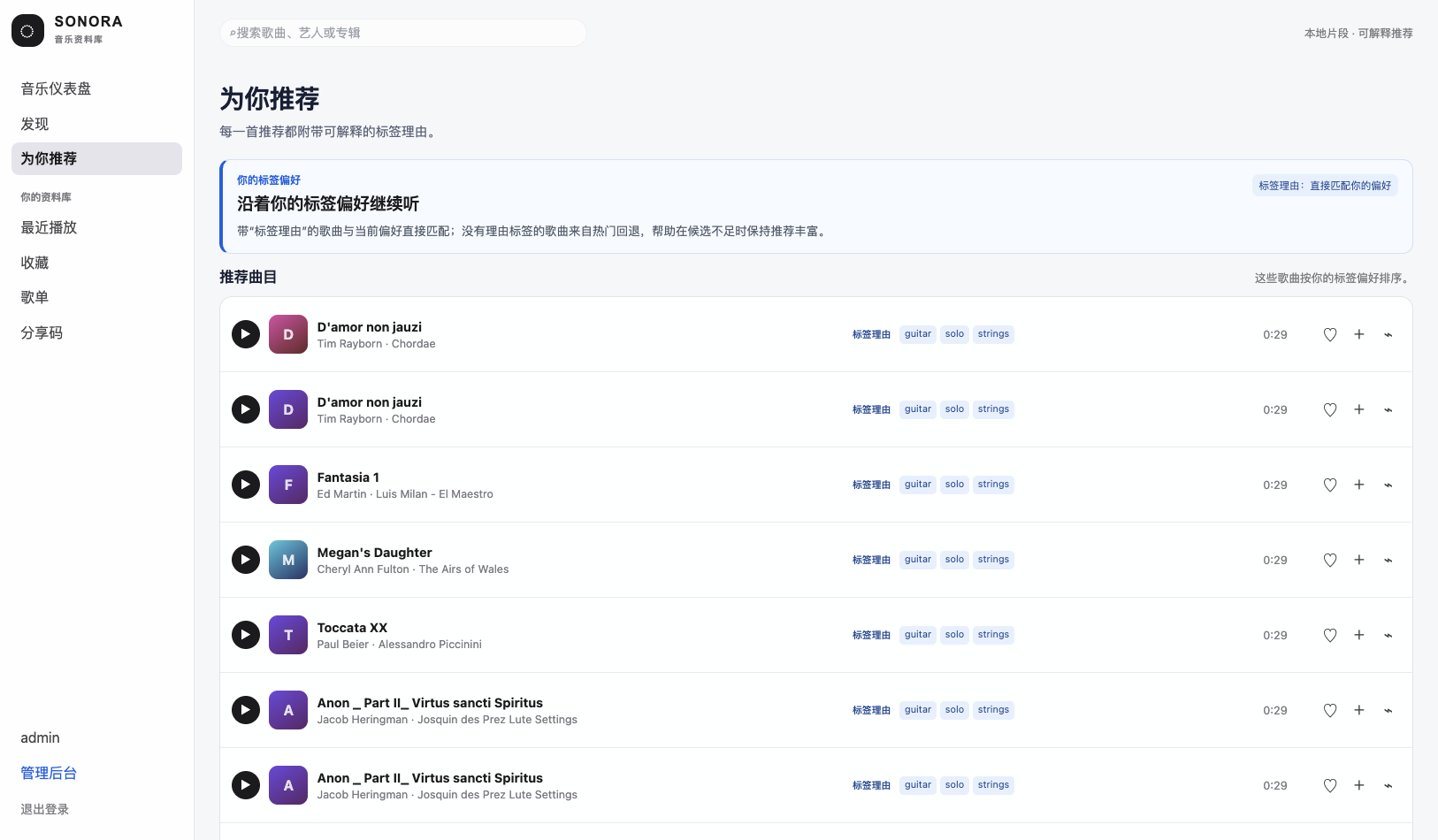Viewport: 1438px width, 840px height.
Task: Open 音乐仪表盘 in the sidebar
Action: tap(96, 88)
